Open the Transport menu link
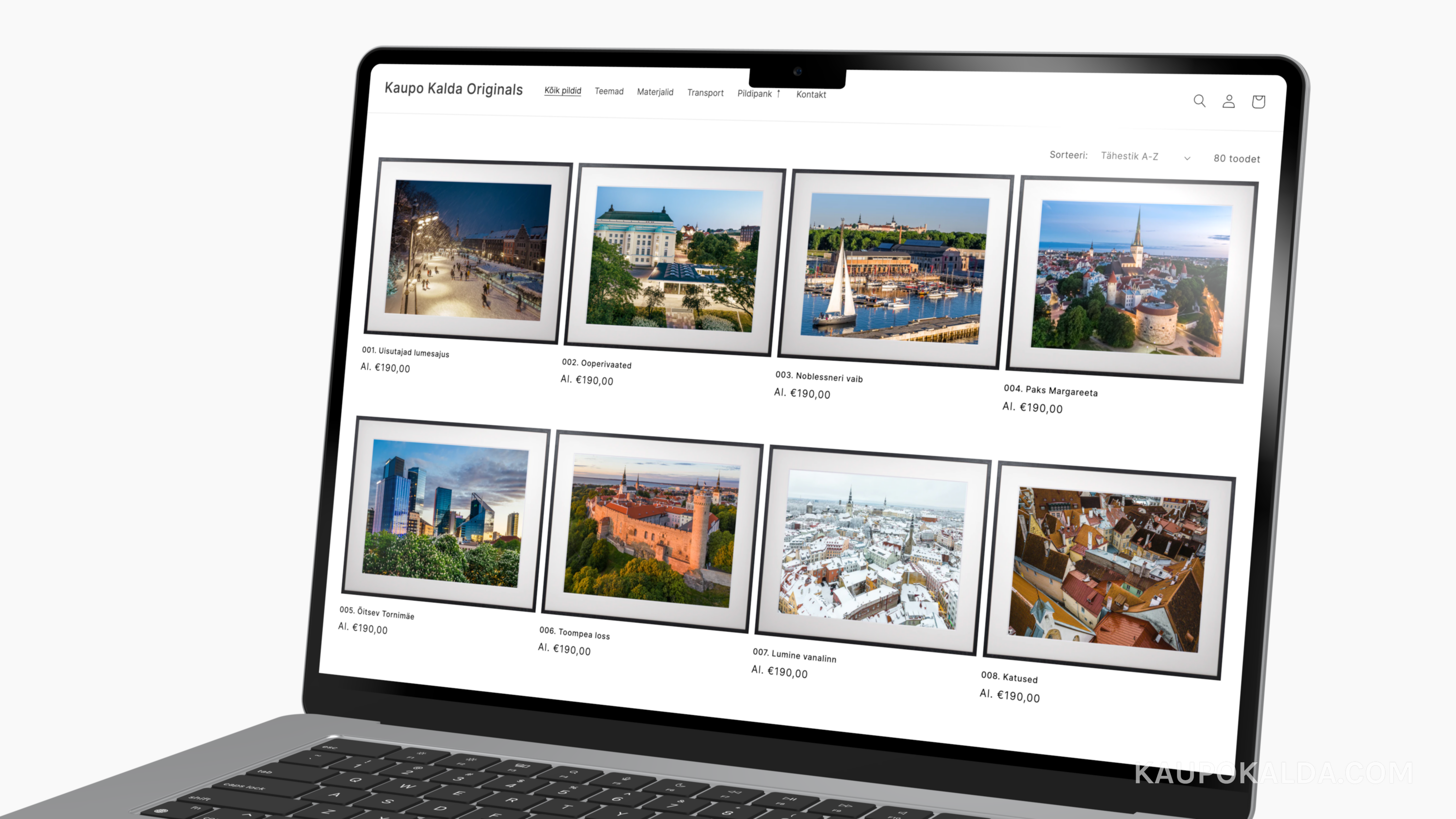Screen dimensions: 1456x819 (705, 93)
